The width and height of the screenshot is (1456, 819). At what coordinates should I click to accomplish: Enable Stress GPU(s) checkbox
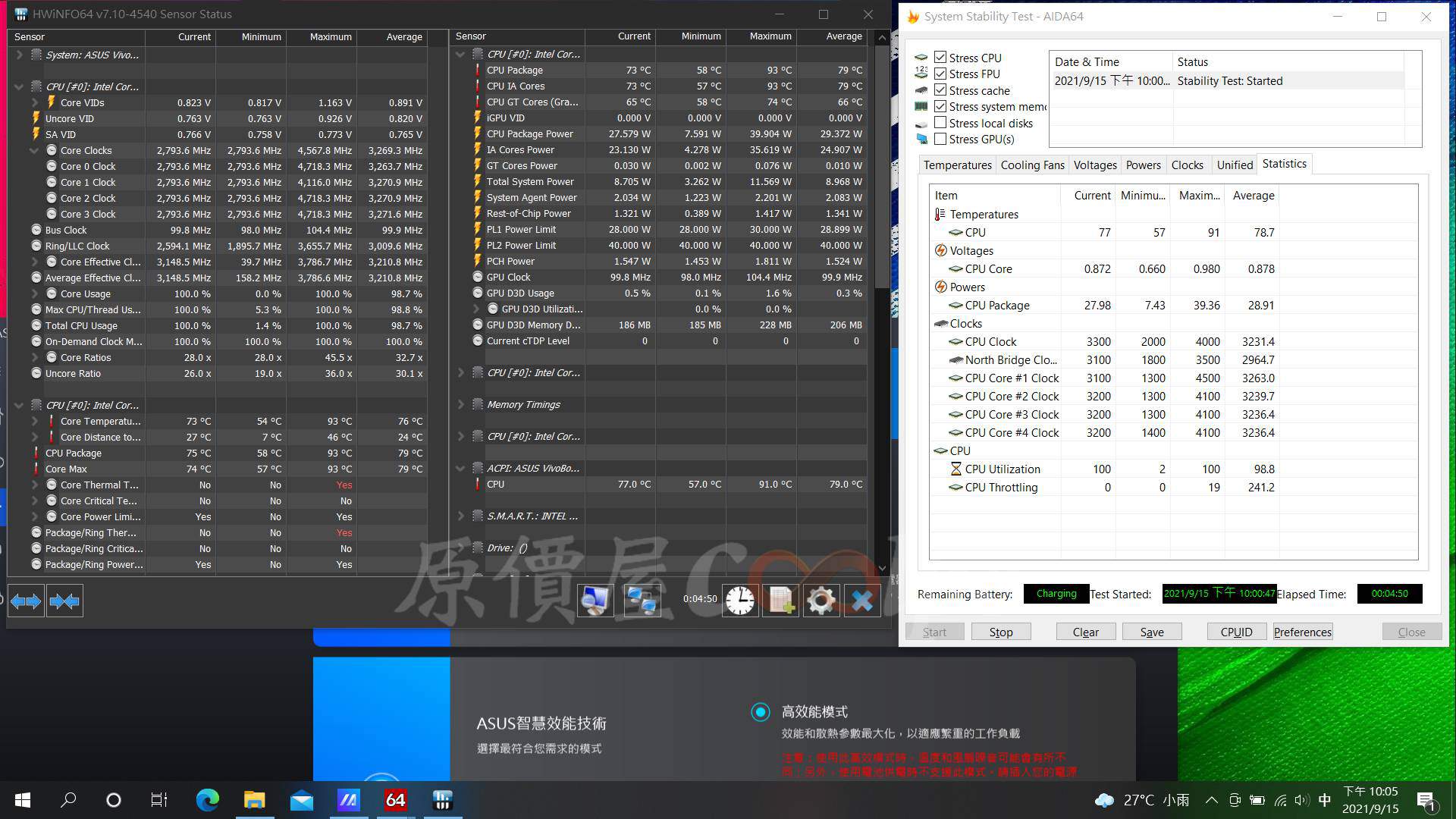pos(940,139)
